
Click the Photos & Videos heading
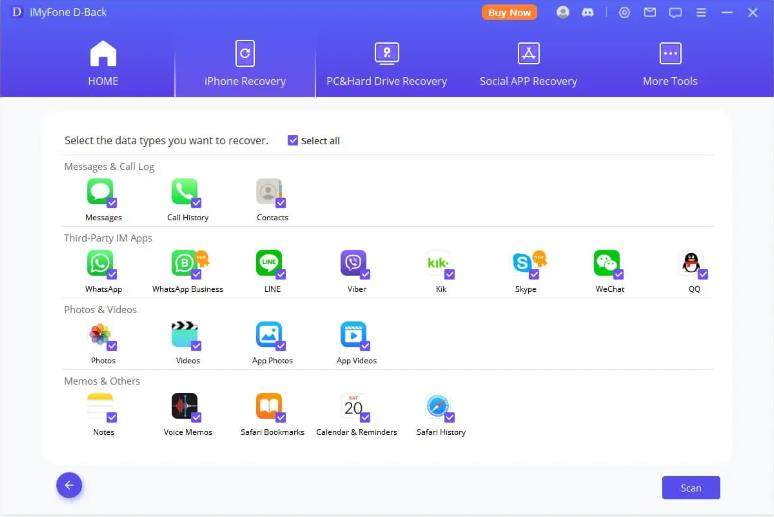point(100,310)
